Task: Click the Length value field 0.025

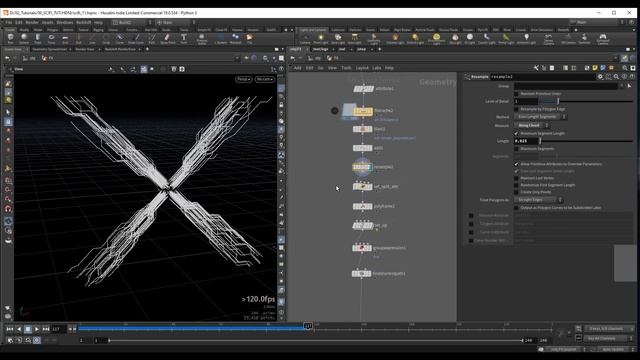Action: pos(526,141)
